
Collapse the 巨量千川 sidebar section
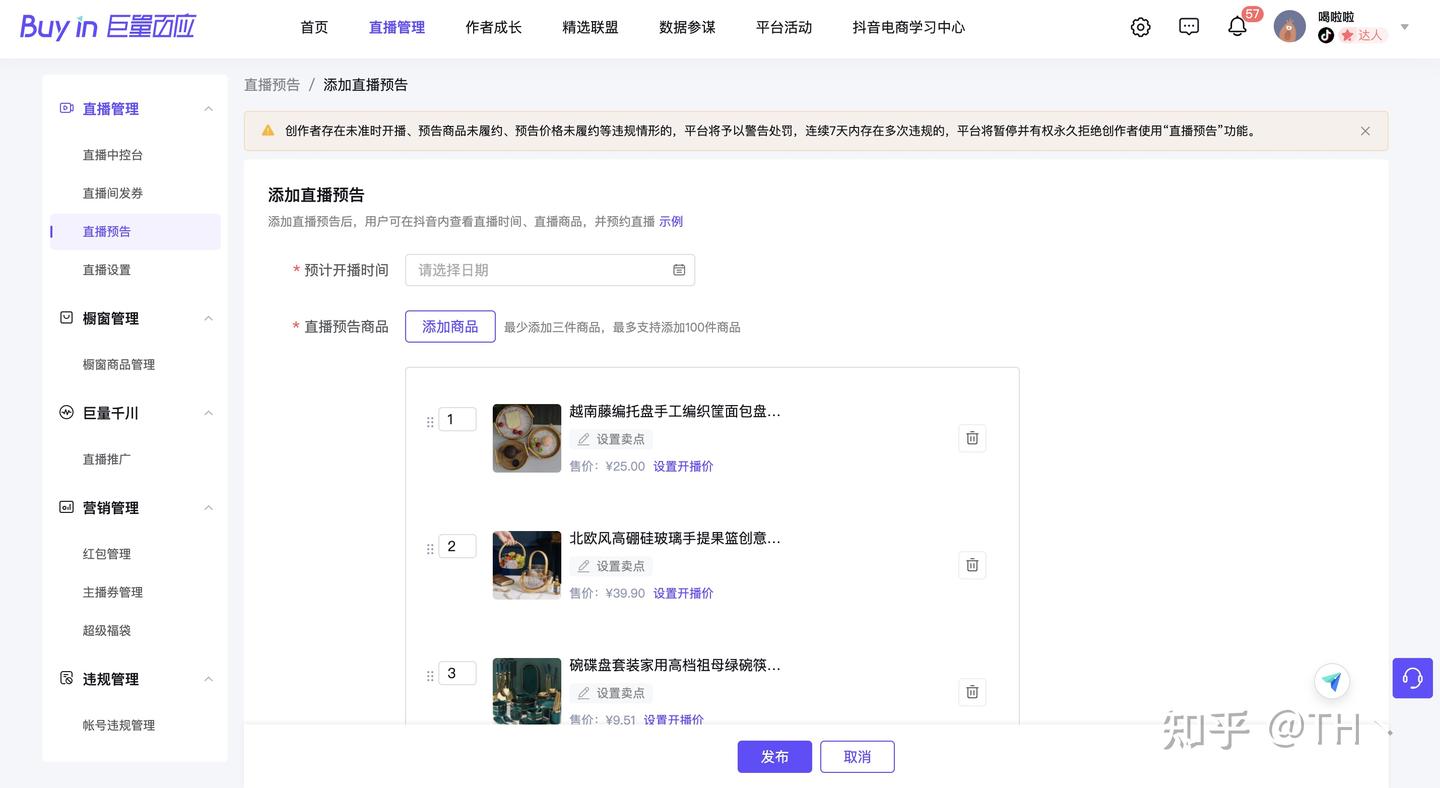coord(208,413)
